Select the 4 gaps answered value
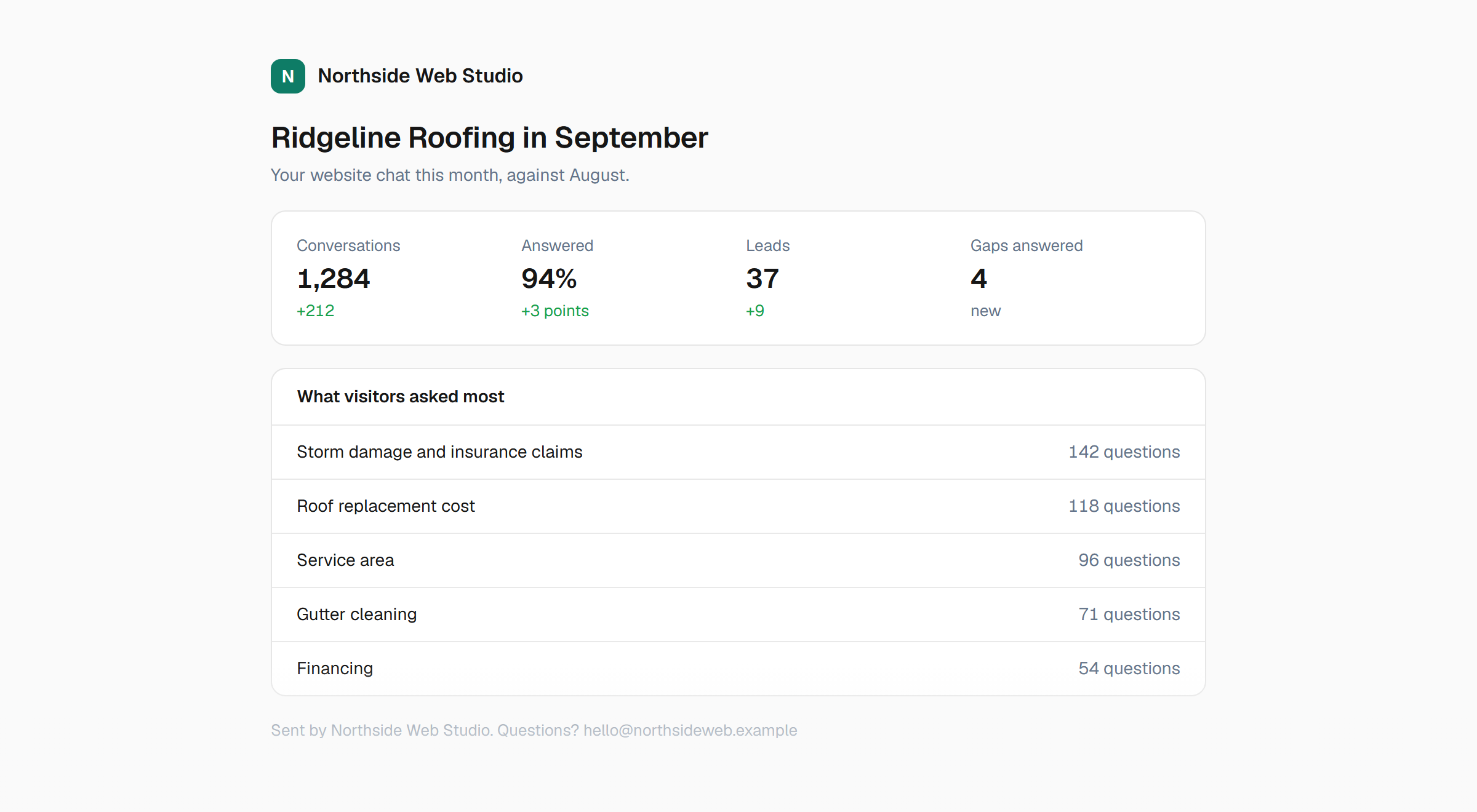This screenshot has width=1477, height=812. click(979, 279)
